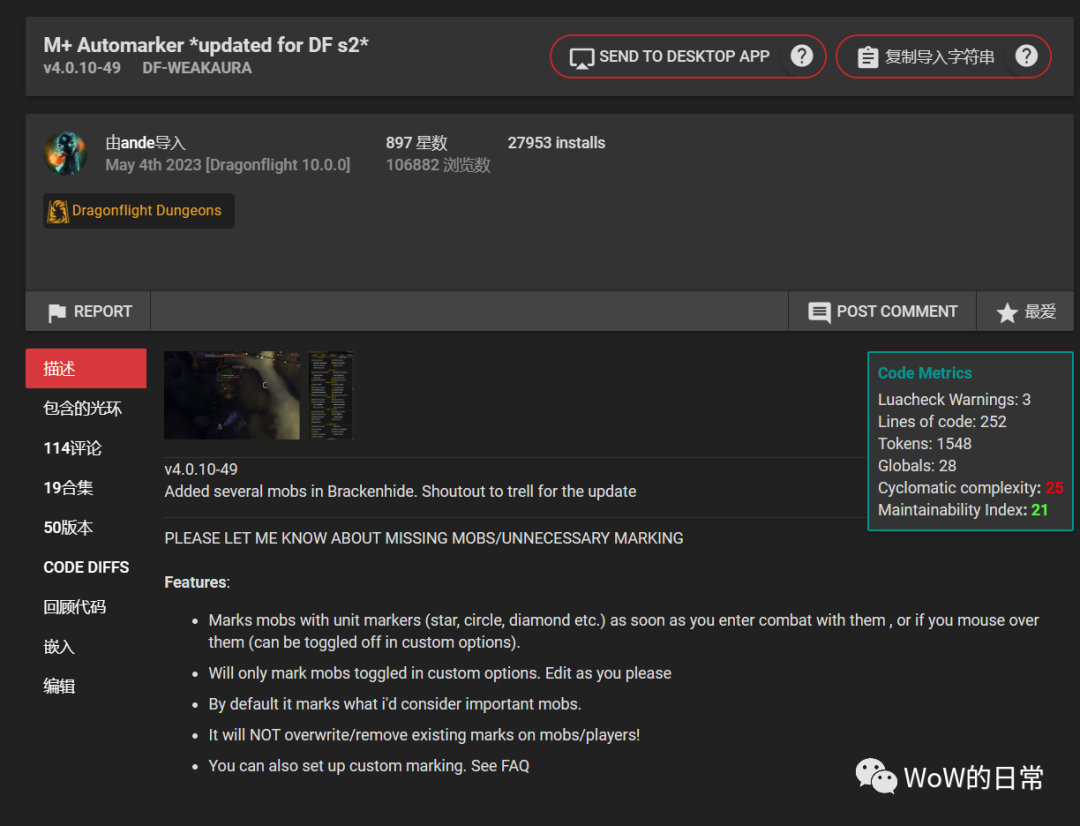Go to the 回顾代码 code review tab
The width and height of the screenshot is (1080, 826).
(75, 607)
